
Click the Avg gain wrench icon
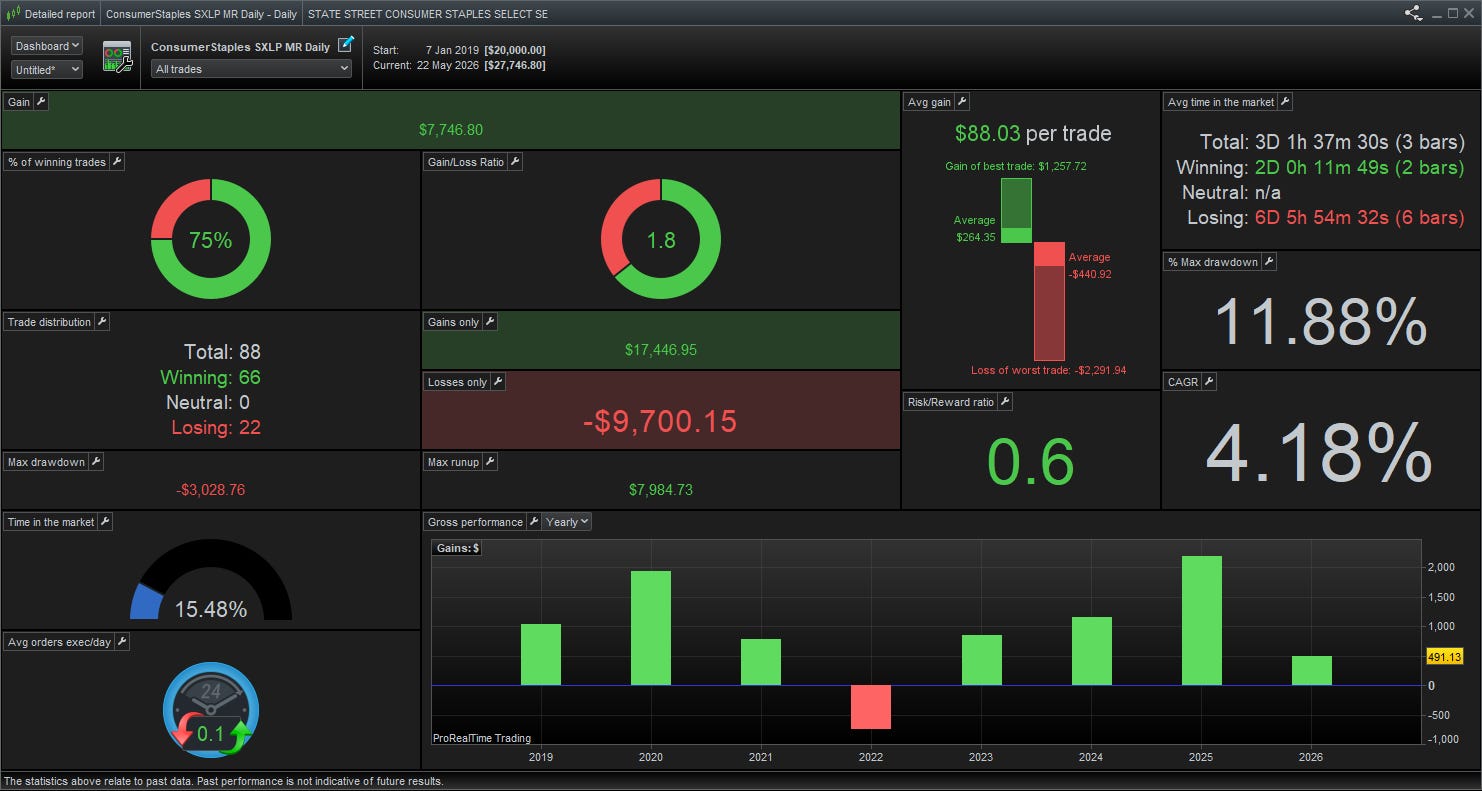pos(962,102)
